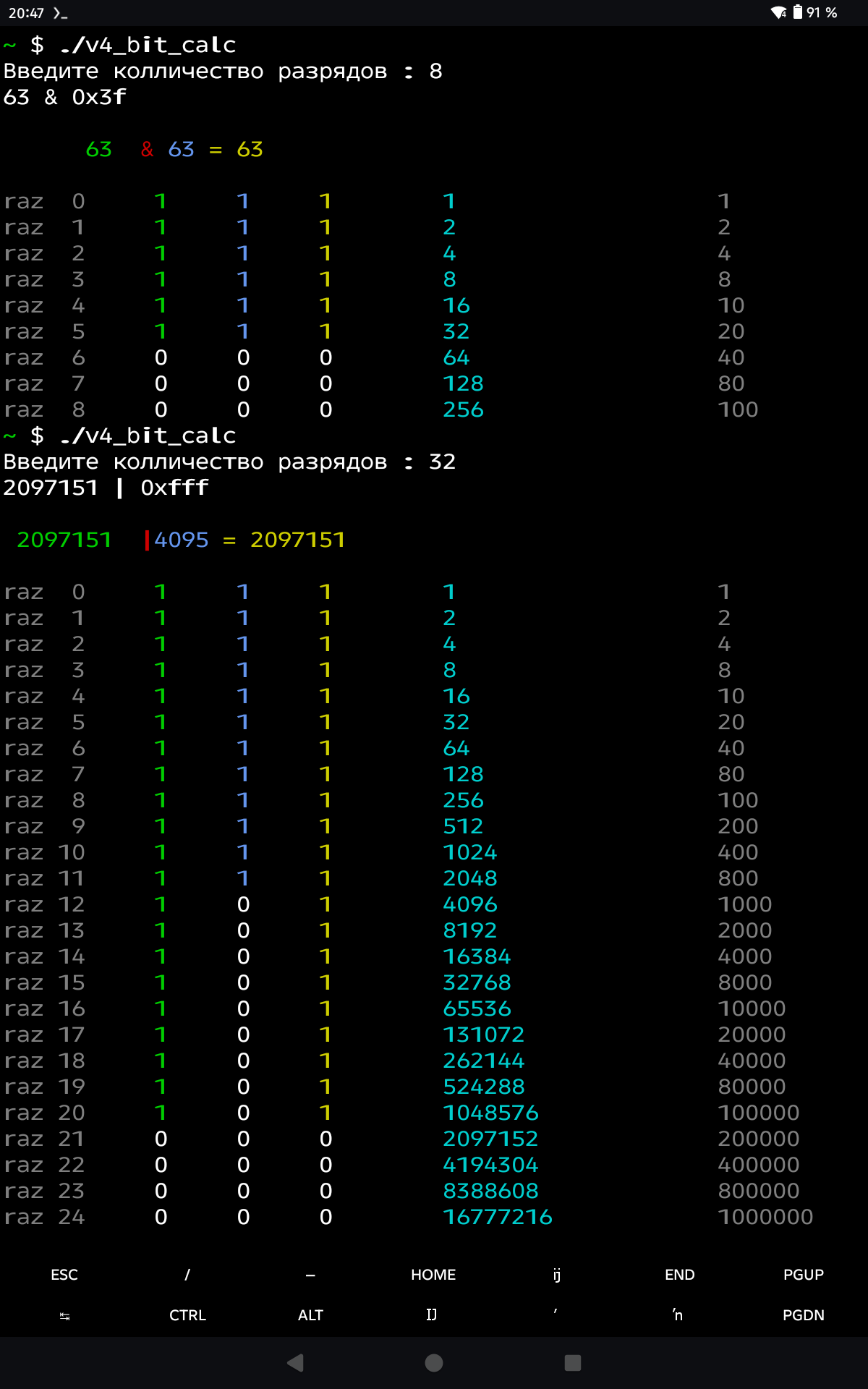Tap the Tab arrows extra key
The image size is (868, 1389).
[x=64, y=1316]
